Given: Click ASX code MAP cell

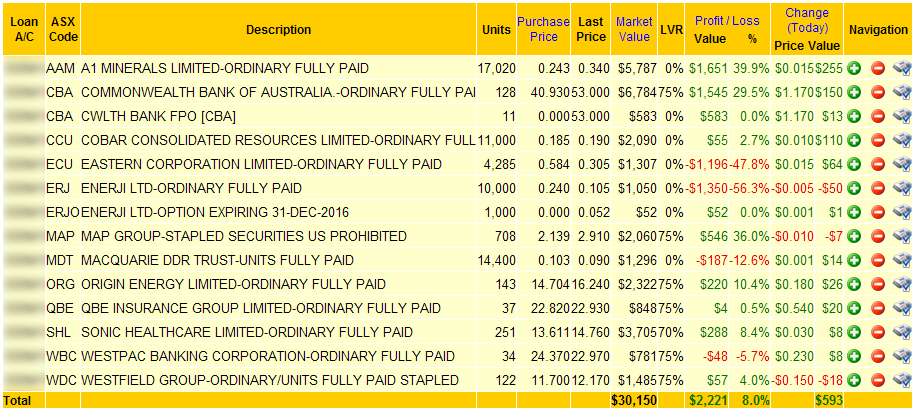Looking at the screenshot, I should pos(61,236).
